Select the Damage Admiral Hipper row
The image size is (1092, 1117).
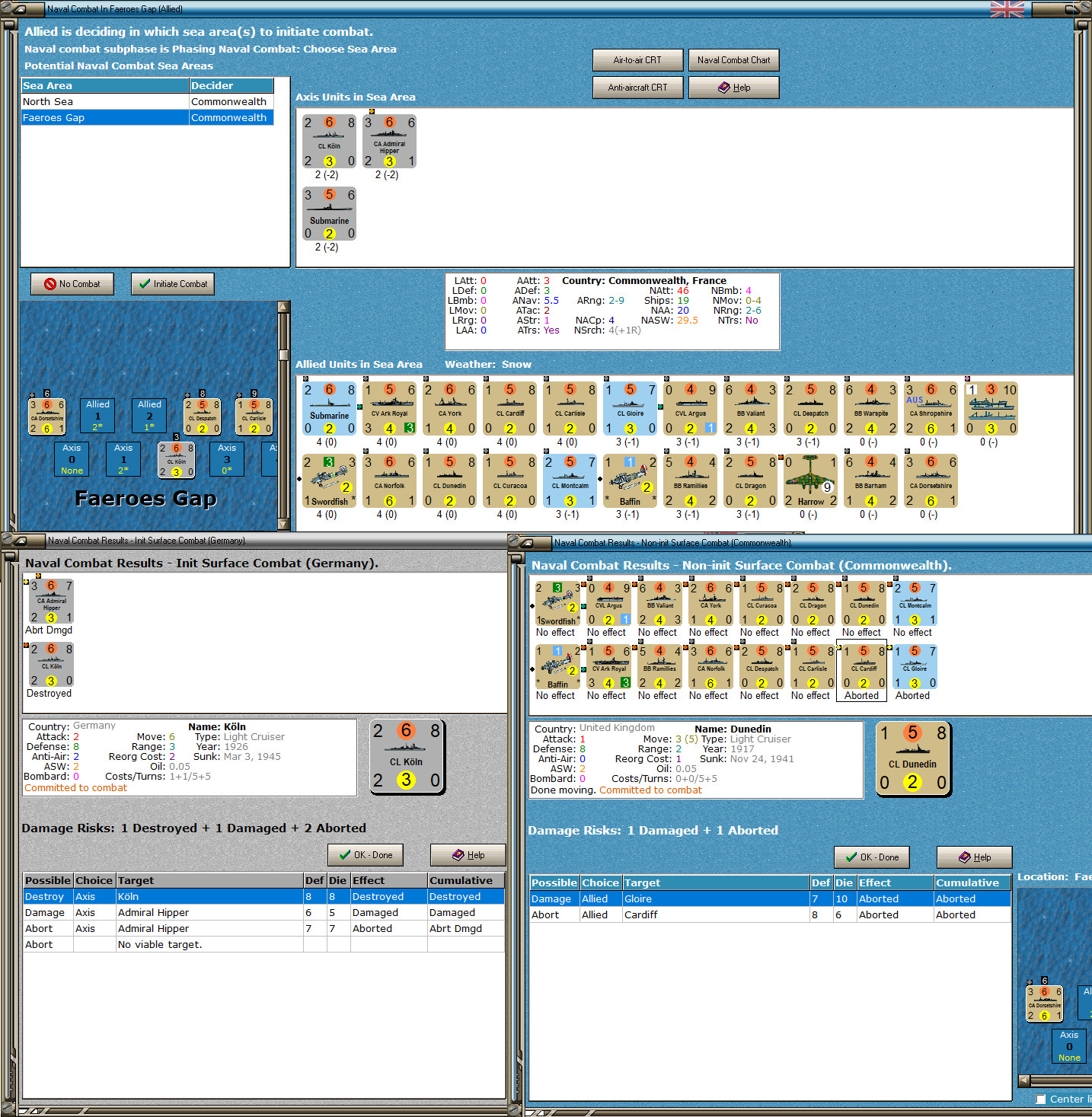[x=263, y=913]
